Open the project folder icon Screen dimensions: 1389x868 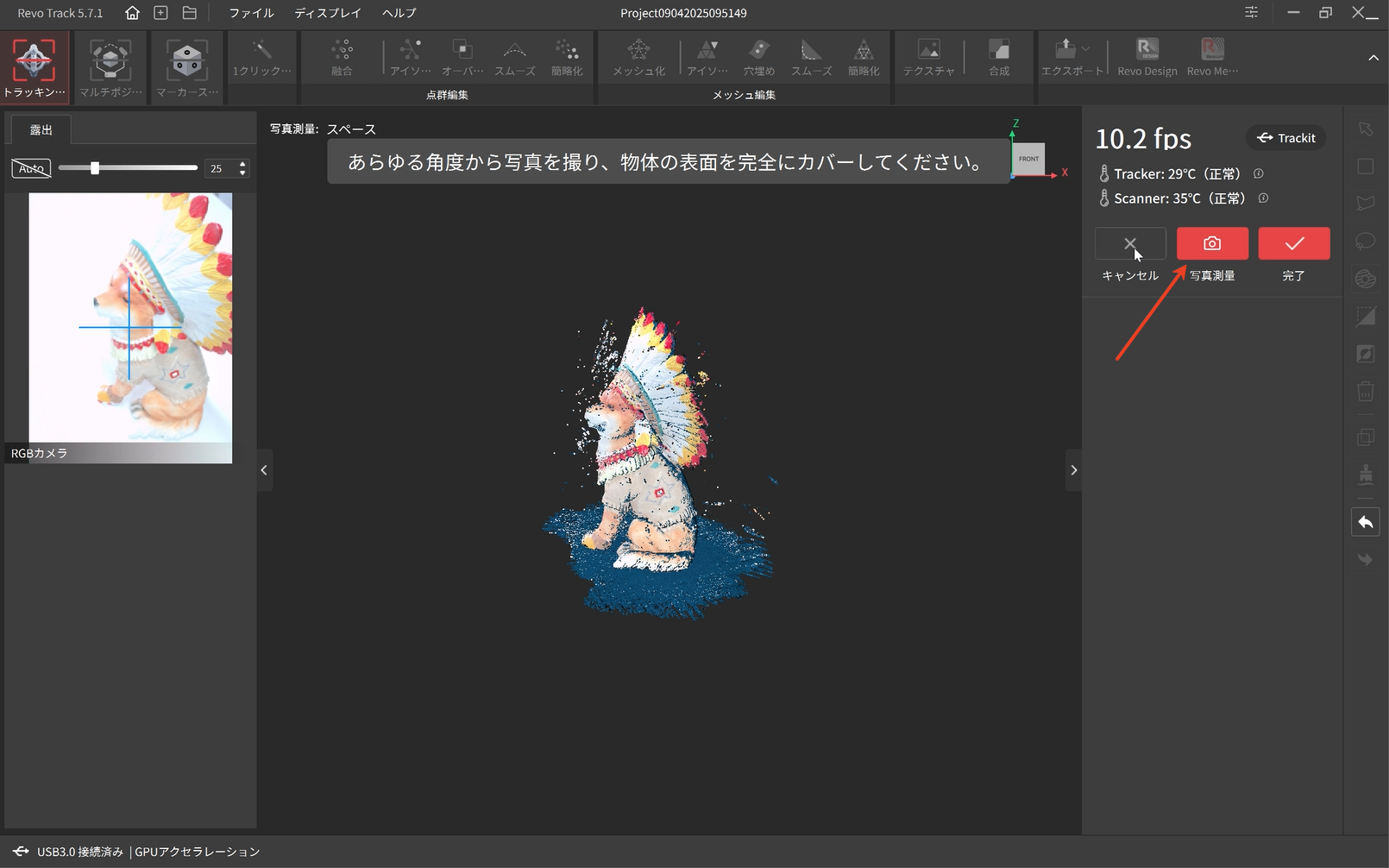[x=190, y=13]
